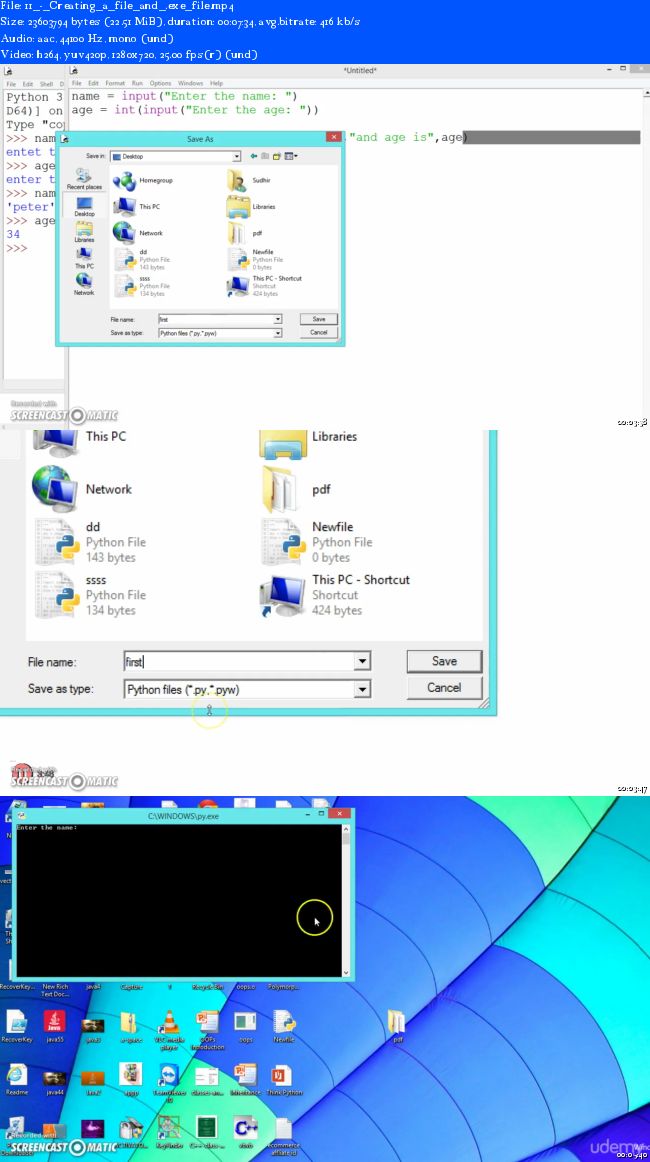Screen dimensions: 650x1162
Task: Click the Create New Folder icon in Save As
Action: (276, 156)
